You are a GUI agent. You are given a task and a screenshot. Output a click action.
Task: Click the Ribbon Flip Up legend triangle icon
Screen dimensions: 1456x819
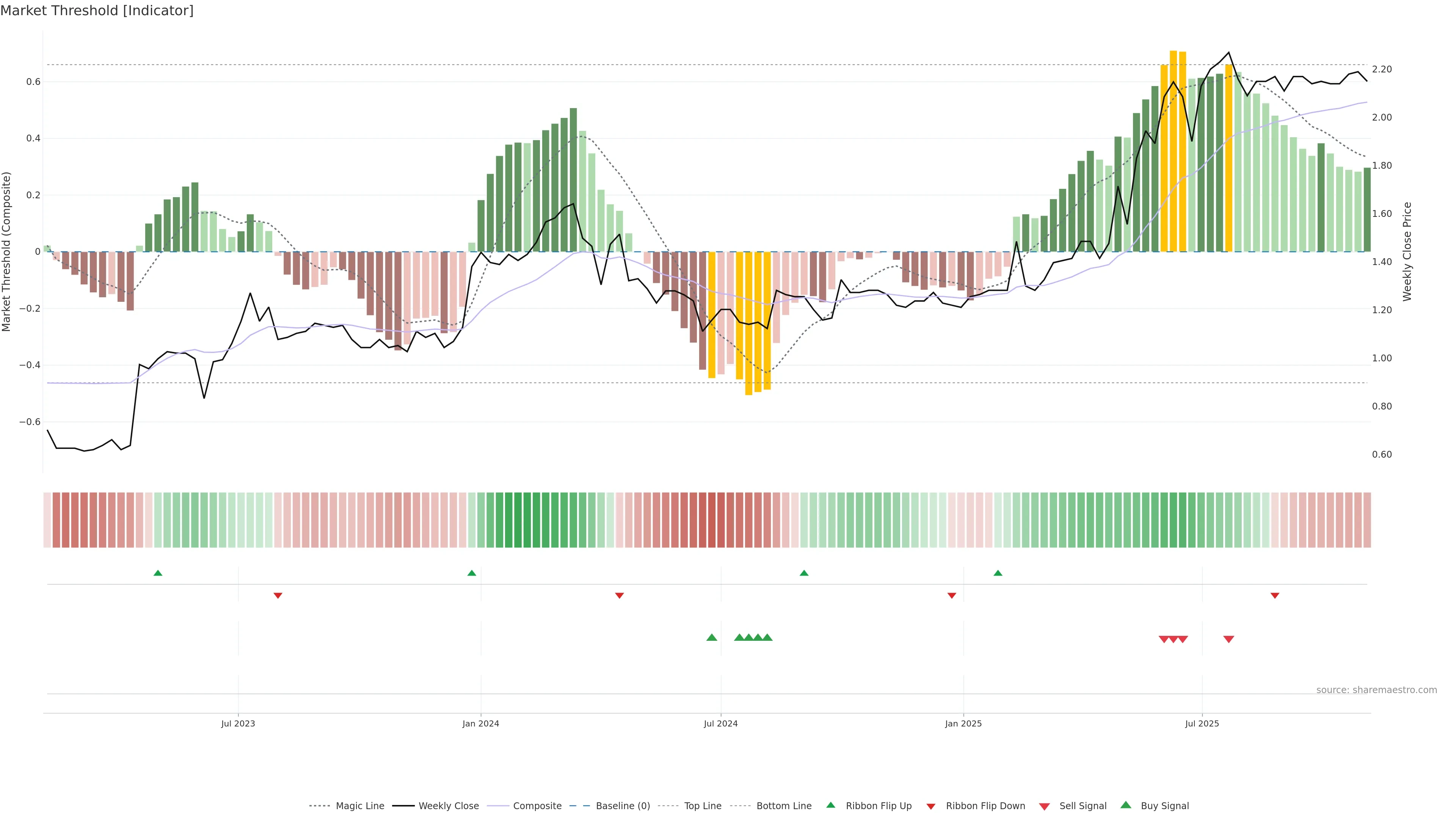pyautogui.click(x=830, y=805)
